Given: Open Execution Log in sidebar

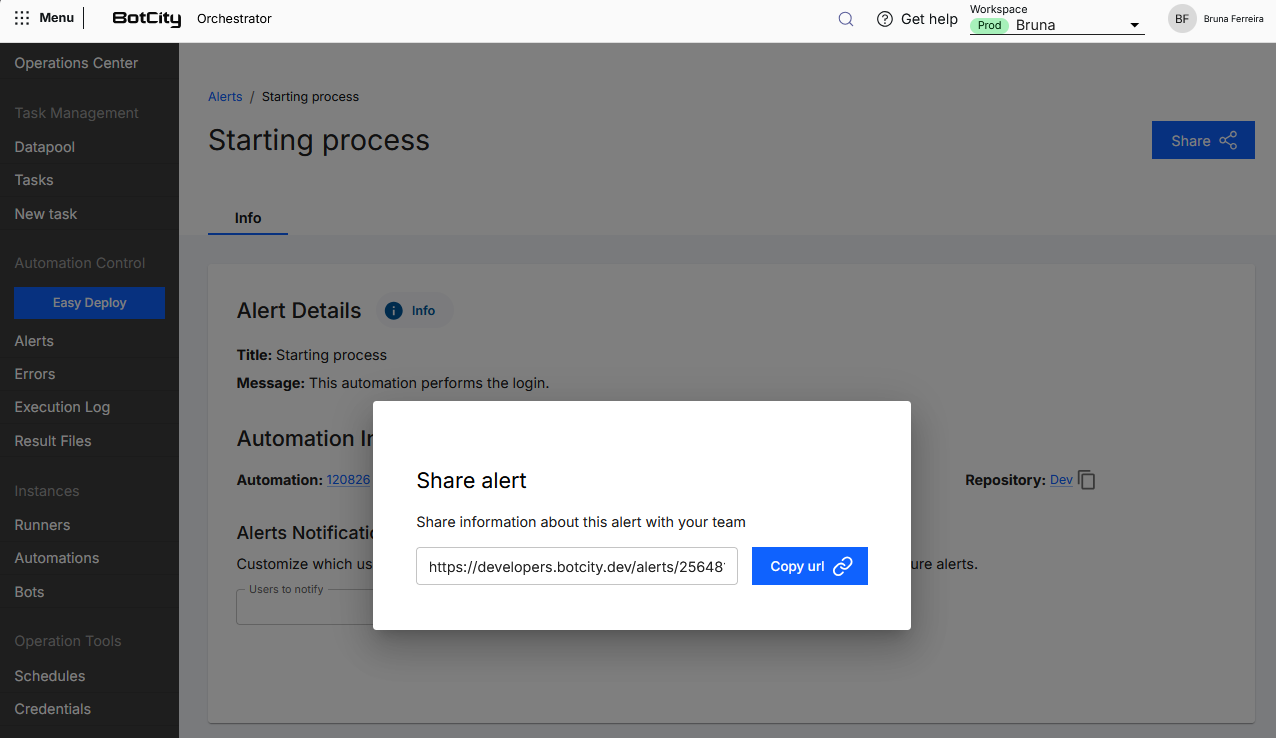Looking at the screenshot, I should point(62,407).
